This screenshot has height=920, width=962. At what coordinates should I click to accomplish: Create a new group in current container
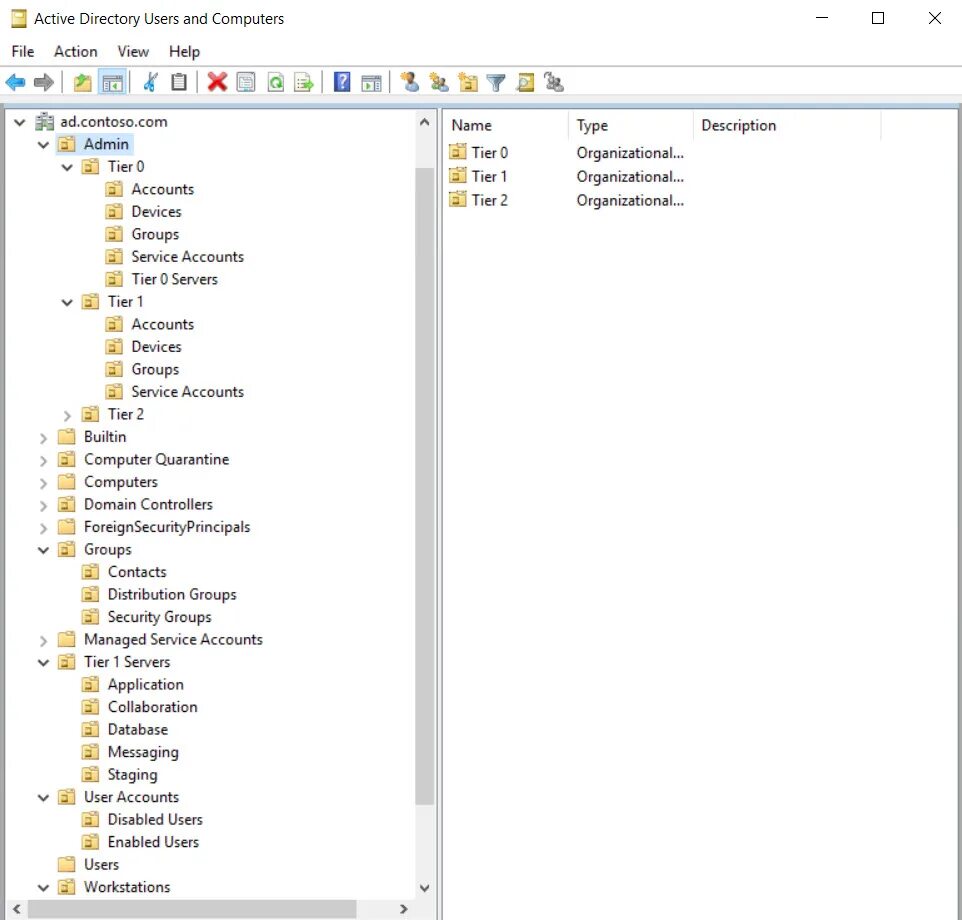[x=439, y=82]
